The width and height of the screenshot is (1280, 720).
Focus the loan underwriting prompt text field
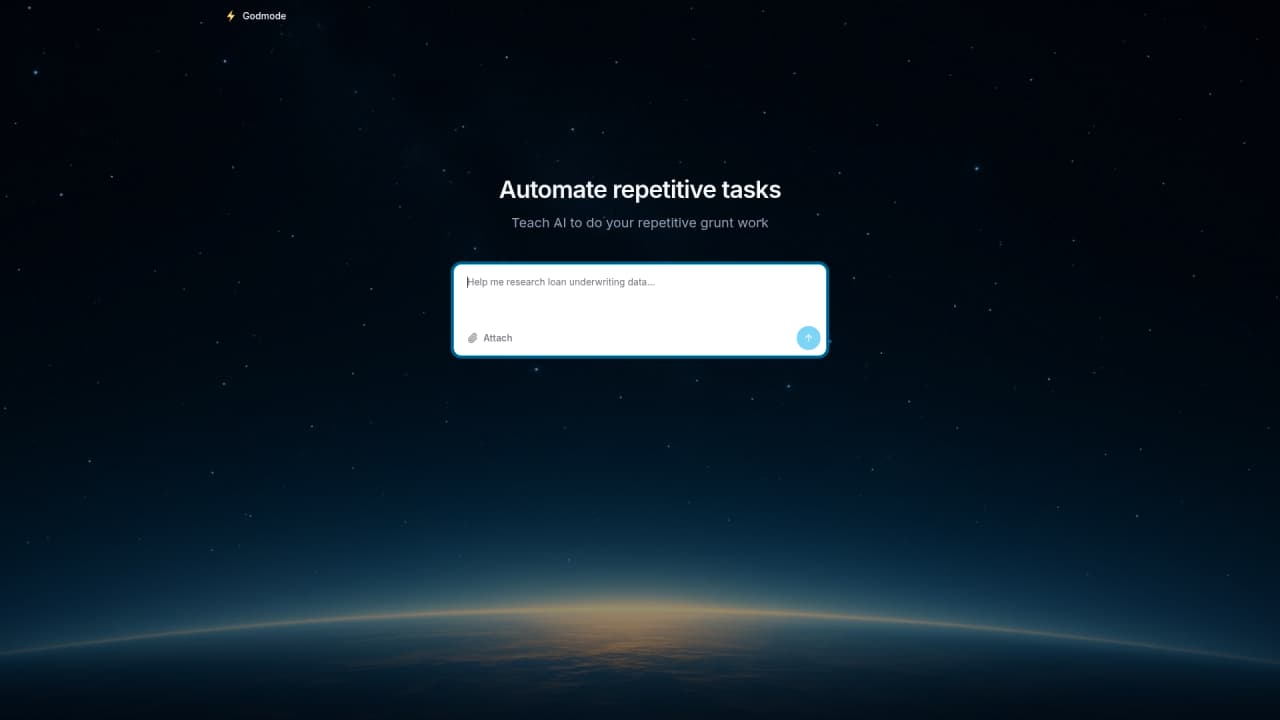(x=640, y=294)
